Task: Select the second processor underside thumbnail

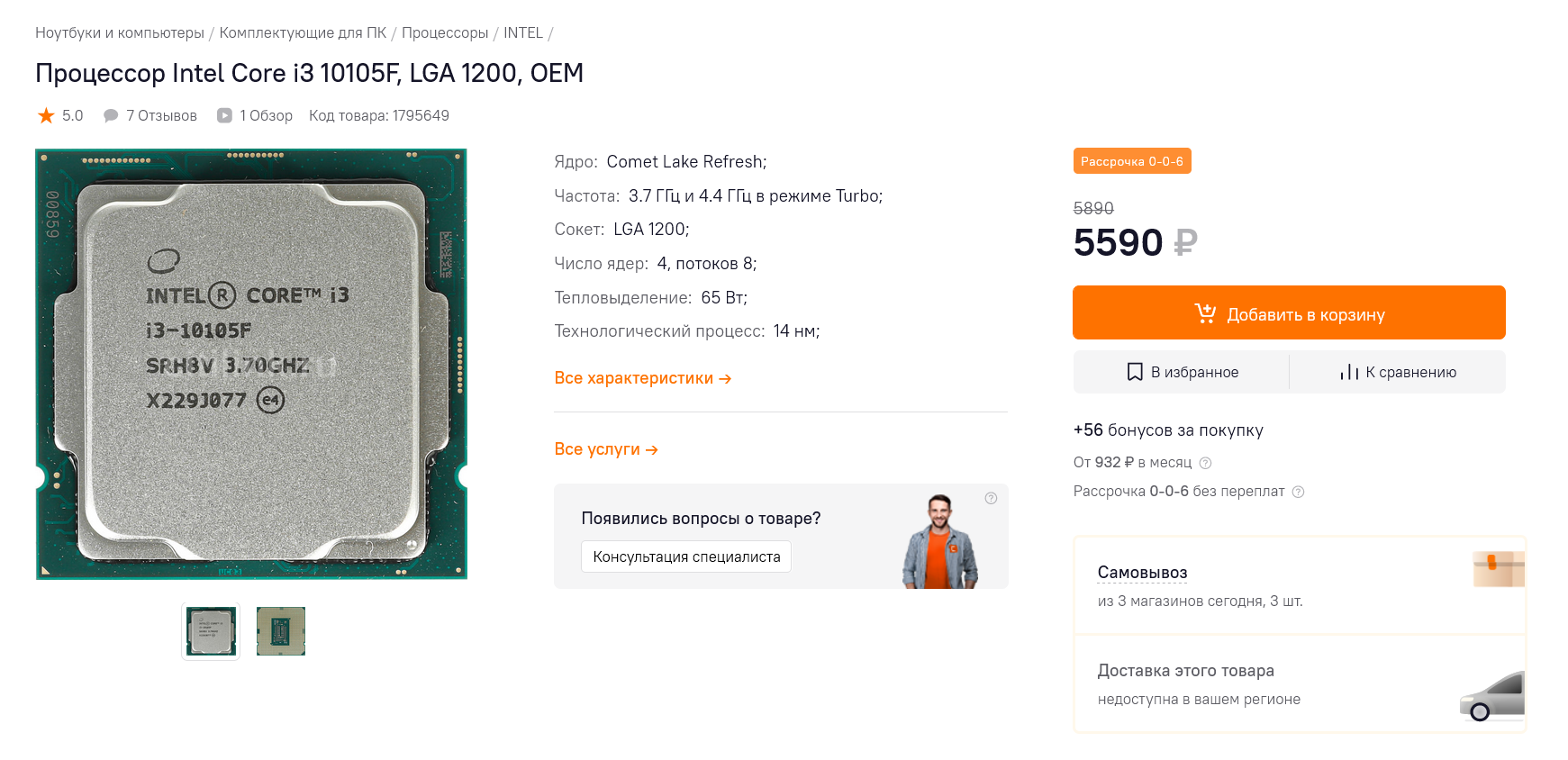Action: (x=281, y=631)
